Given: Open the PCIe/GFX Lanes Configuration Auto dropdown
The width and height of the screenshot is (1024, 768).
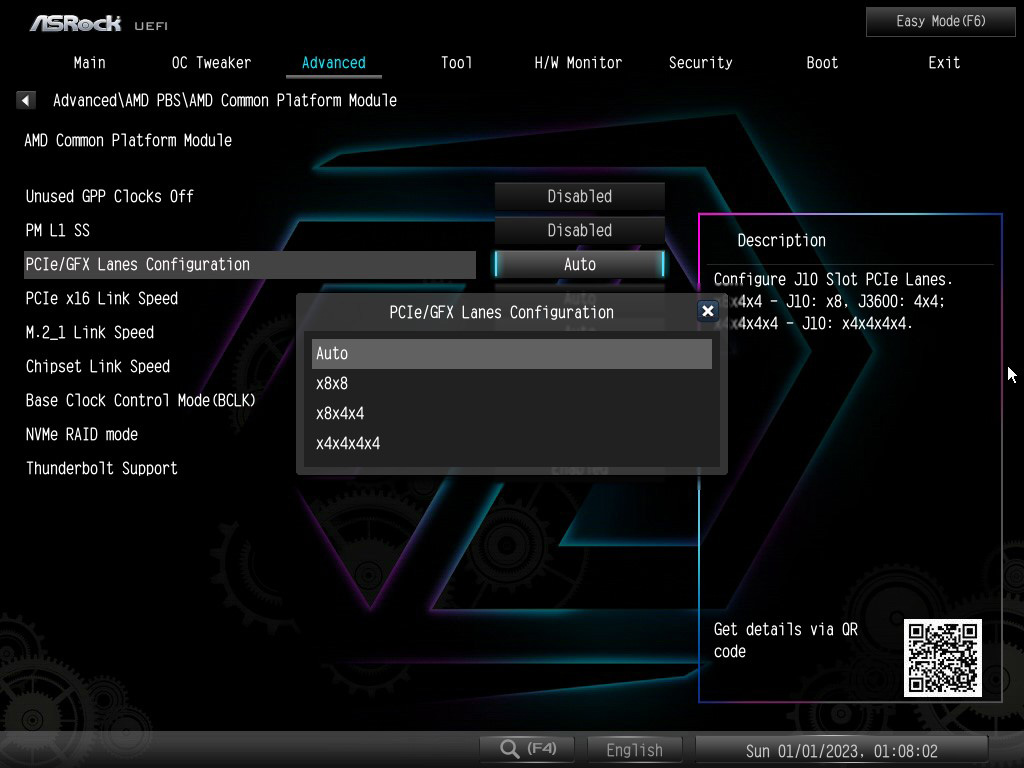Looking at the screenshot, I should tap(579, 264).
